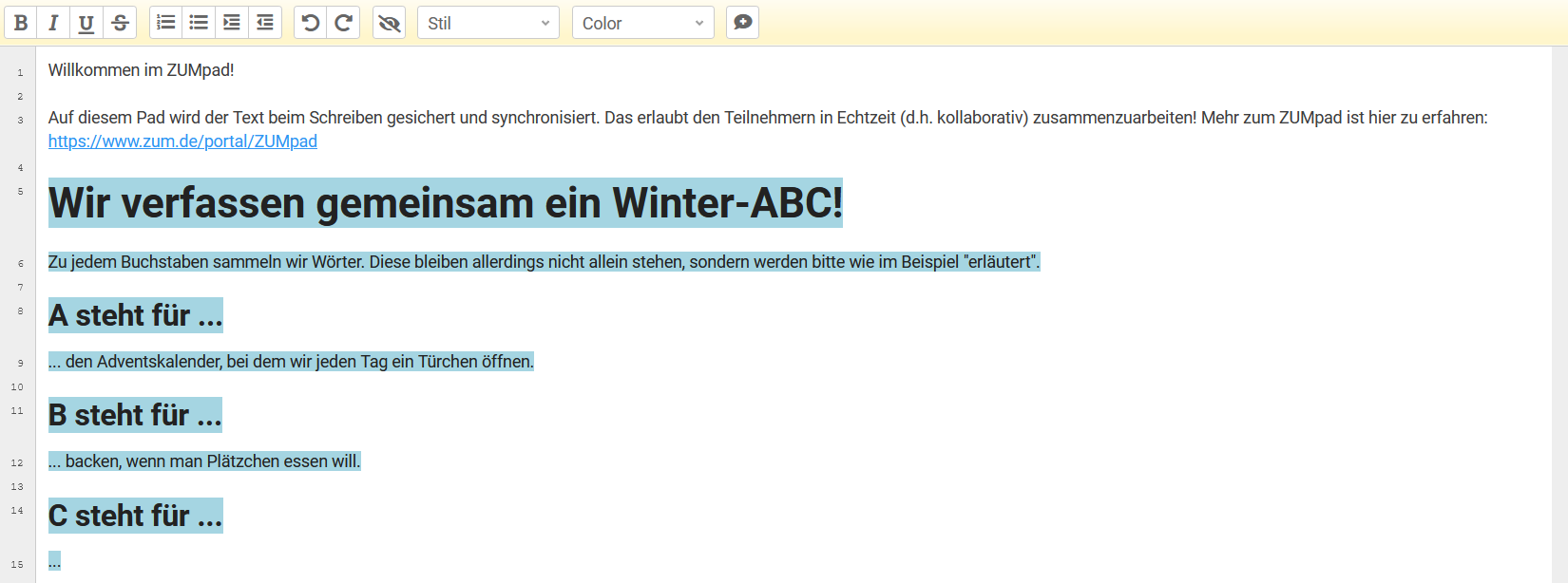Insert an ordered numbered list

pyautogui.click(x=166, y=23)
